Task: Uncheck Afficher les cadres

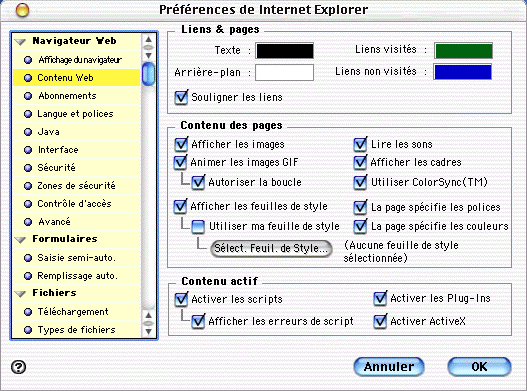Action: [360, 162]
